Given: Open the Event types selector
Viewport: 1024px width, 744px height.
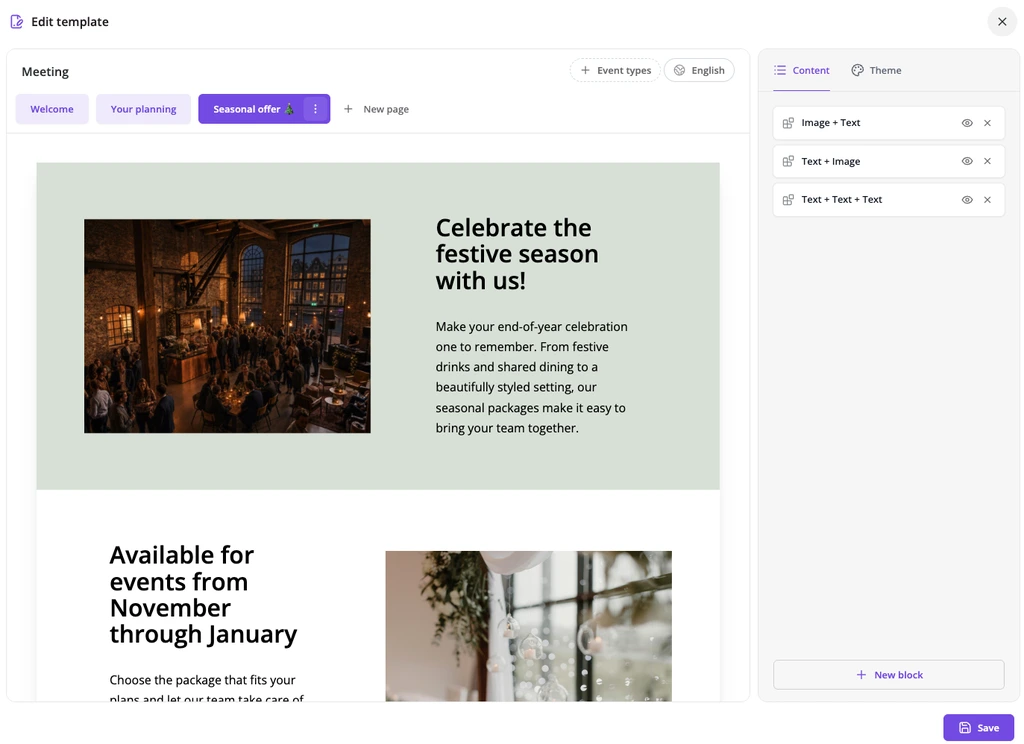Looking at the screenshot, I should coord(615,71).
